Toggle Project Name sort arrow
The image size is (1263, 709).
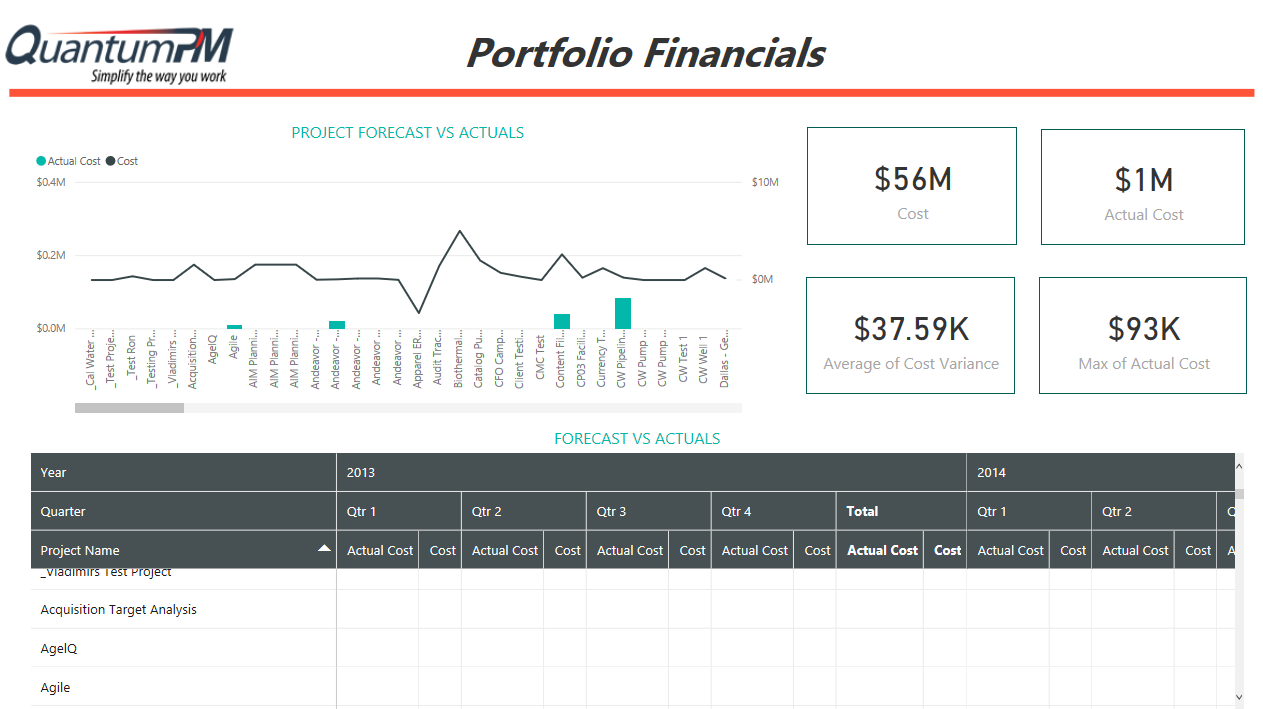(324, 549)
